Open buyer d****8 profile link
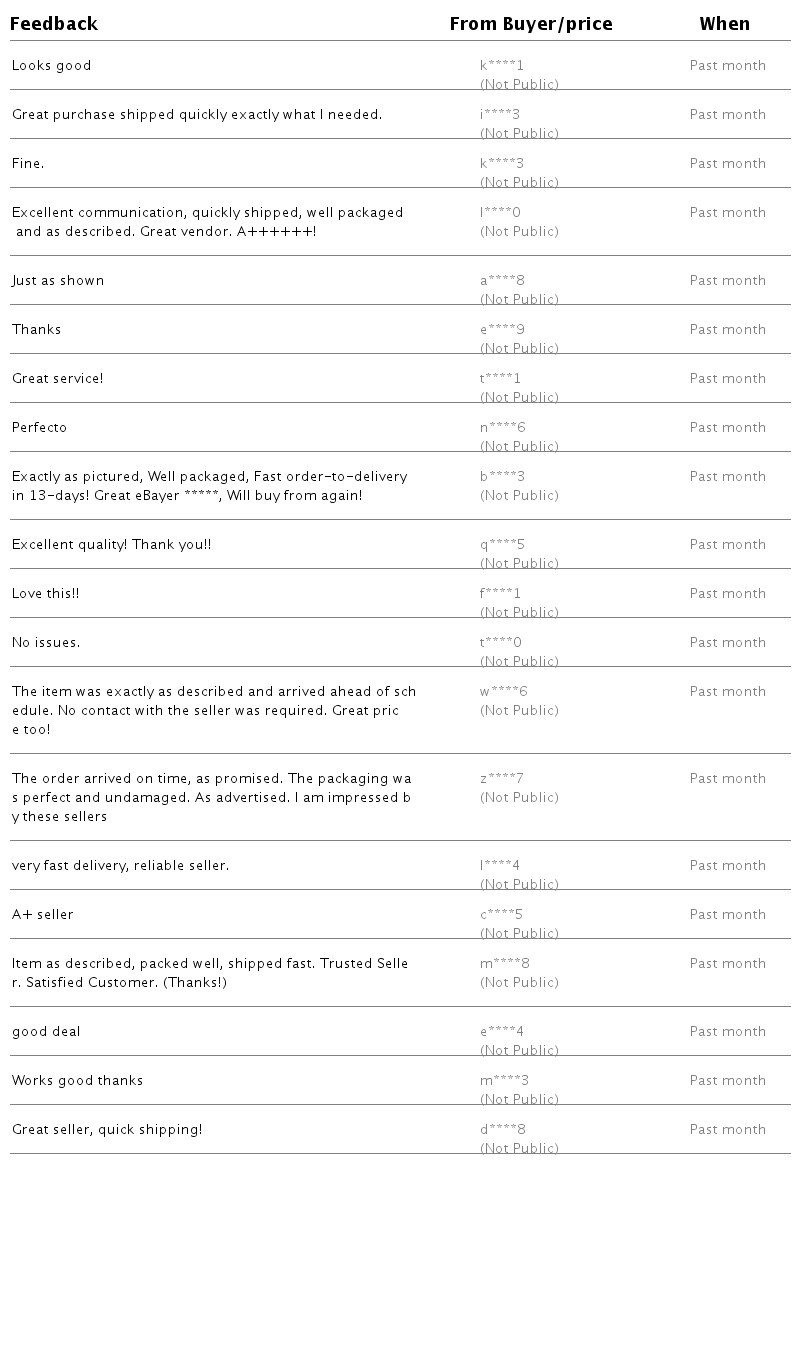 (x=503, y=1130)
